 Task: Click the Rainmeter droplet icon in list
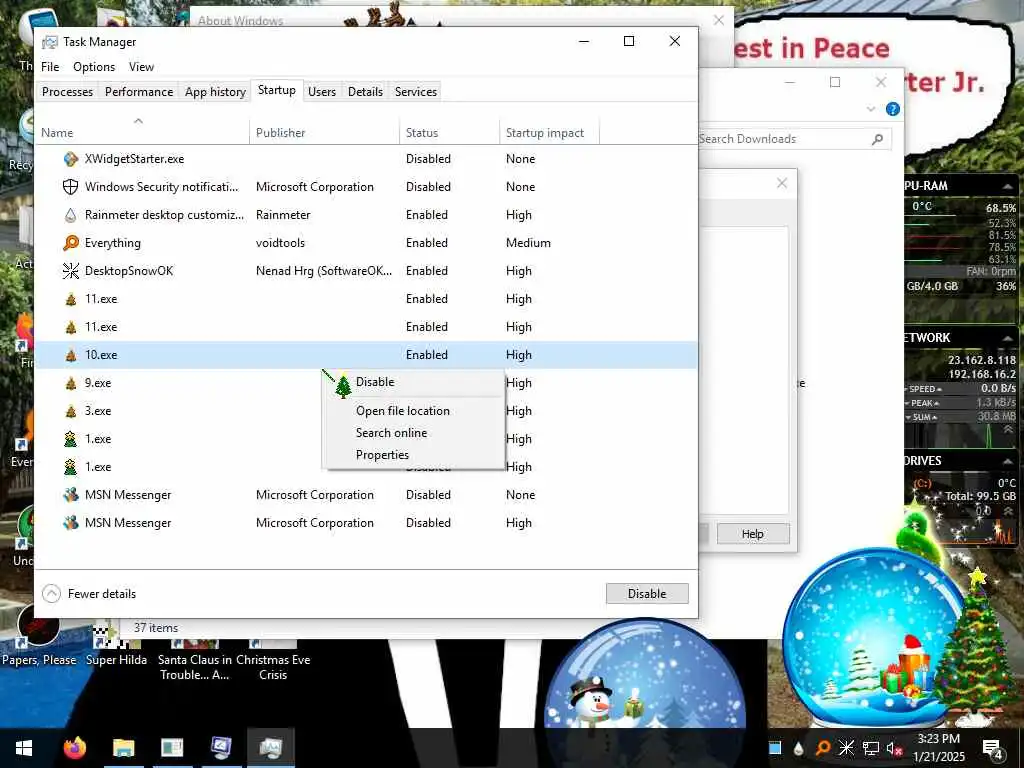(x=71, y=215)
